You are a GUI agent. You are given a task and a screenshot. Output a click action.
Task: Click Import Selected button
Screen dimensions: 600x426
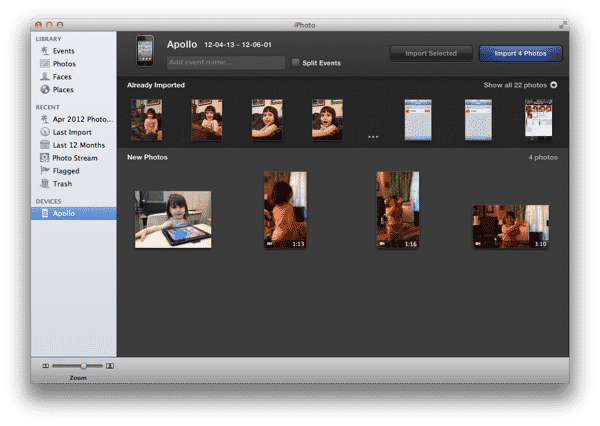(431, 54)
